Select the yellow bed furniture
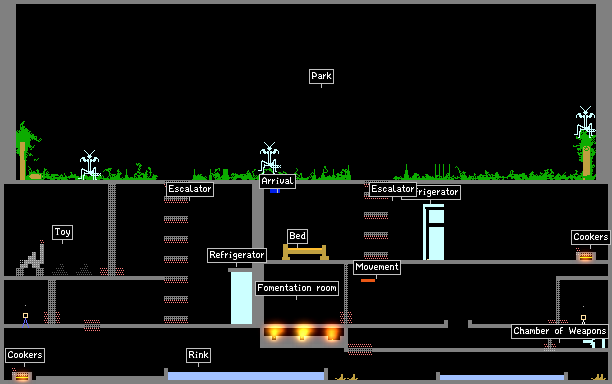The width and height of the screenshot is (612, 384). pyautogui.click(x=305, y=252)
